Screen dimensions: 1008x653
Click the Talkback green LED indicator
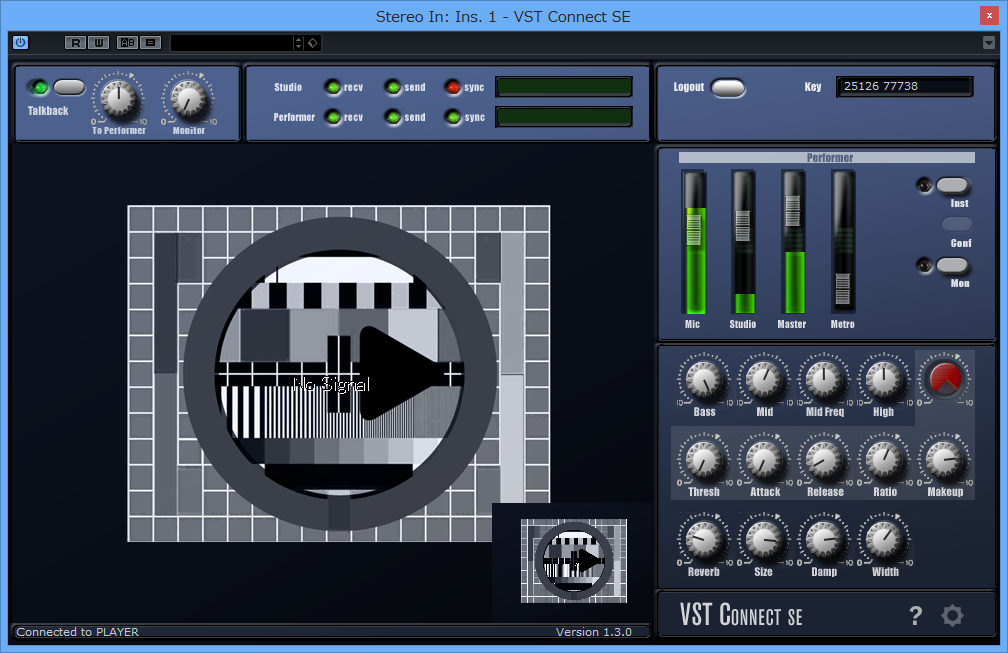click(39, 87)
